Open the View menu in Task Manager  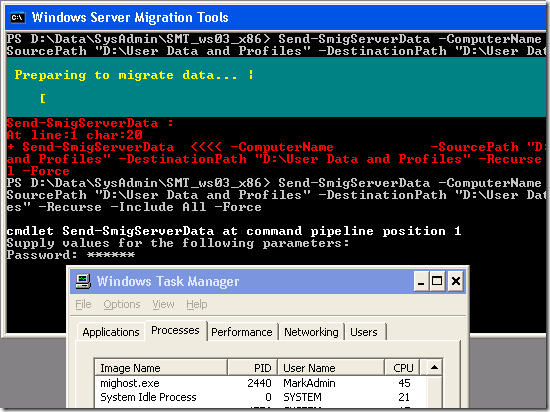[x=163, y=304]
